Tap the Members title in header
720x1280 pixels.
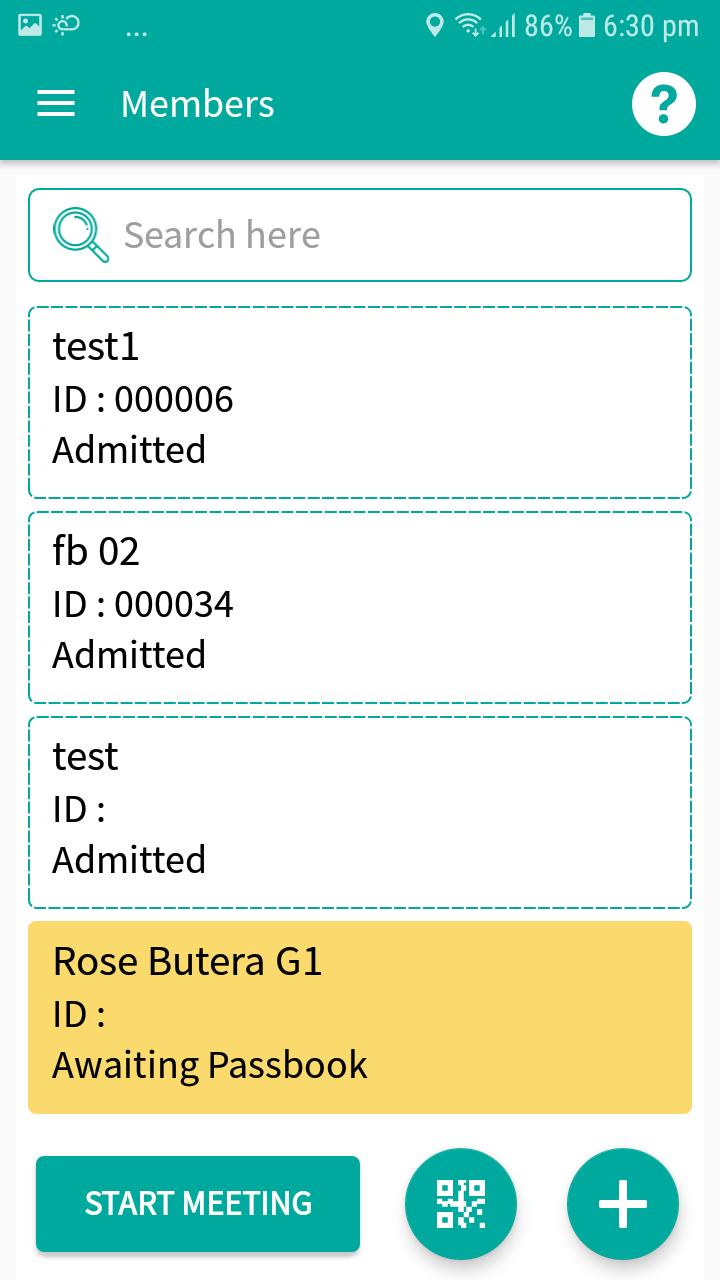coord(198,104)
